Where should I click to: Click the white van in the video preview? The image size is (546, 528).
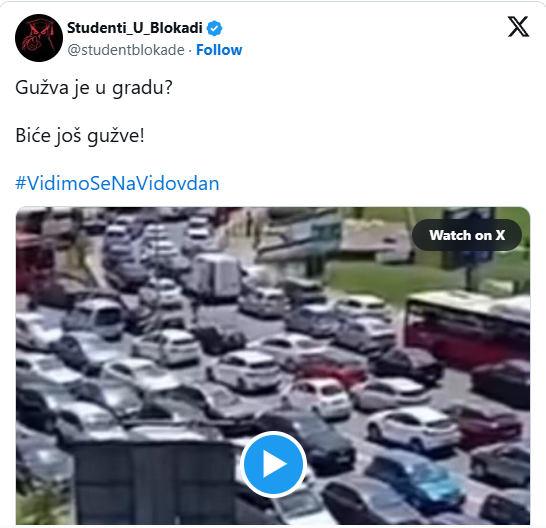point(217,277)
